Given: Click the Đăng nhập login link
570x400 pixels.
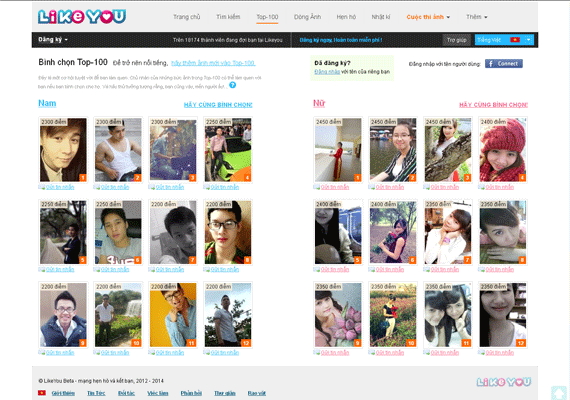Looking at the screenshot, I should pyautogui.click(x=327, y=72).
